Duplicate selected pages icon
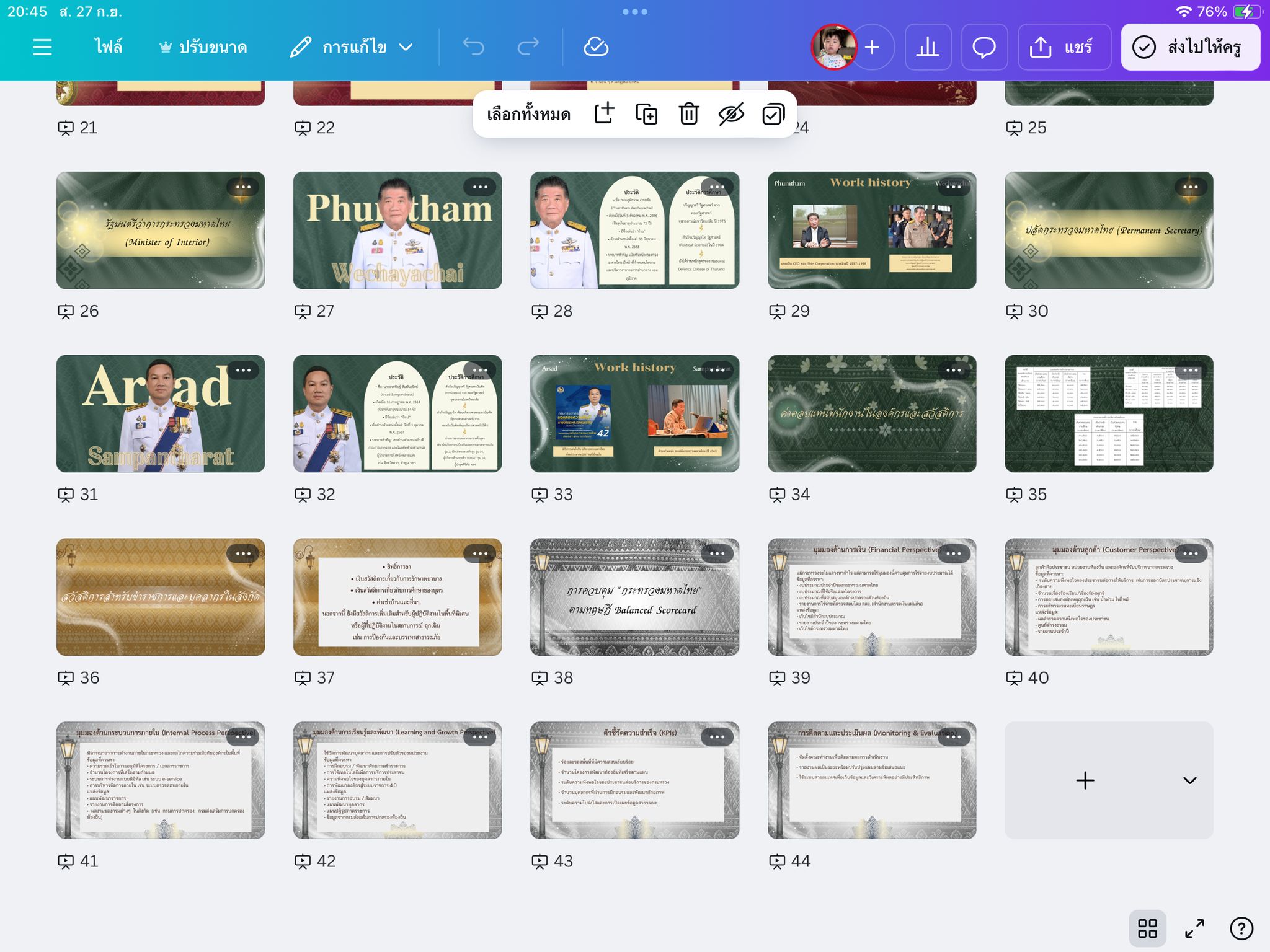Image resolution: width=1270 pixels, height=952 pixels. coord(646,114)
